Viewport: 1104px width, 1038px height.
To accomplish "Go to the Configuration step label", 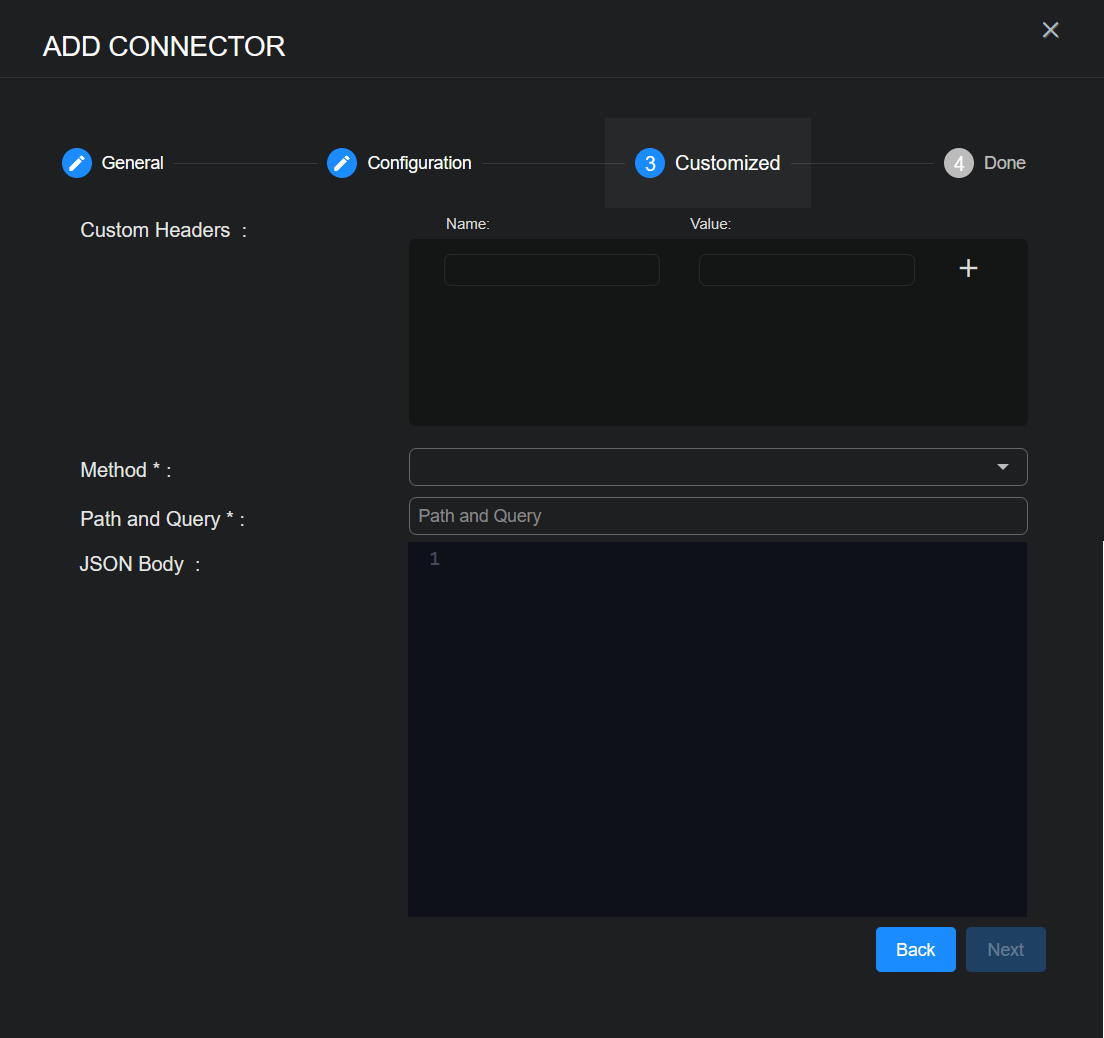I will click(x=419, y=163).
